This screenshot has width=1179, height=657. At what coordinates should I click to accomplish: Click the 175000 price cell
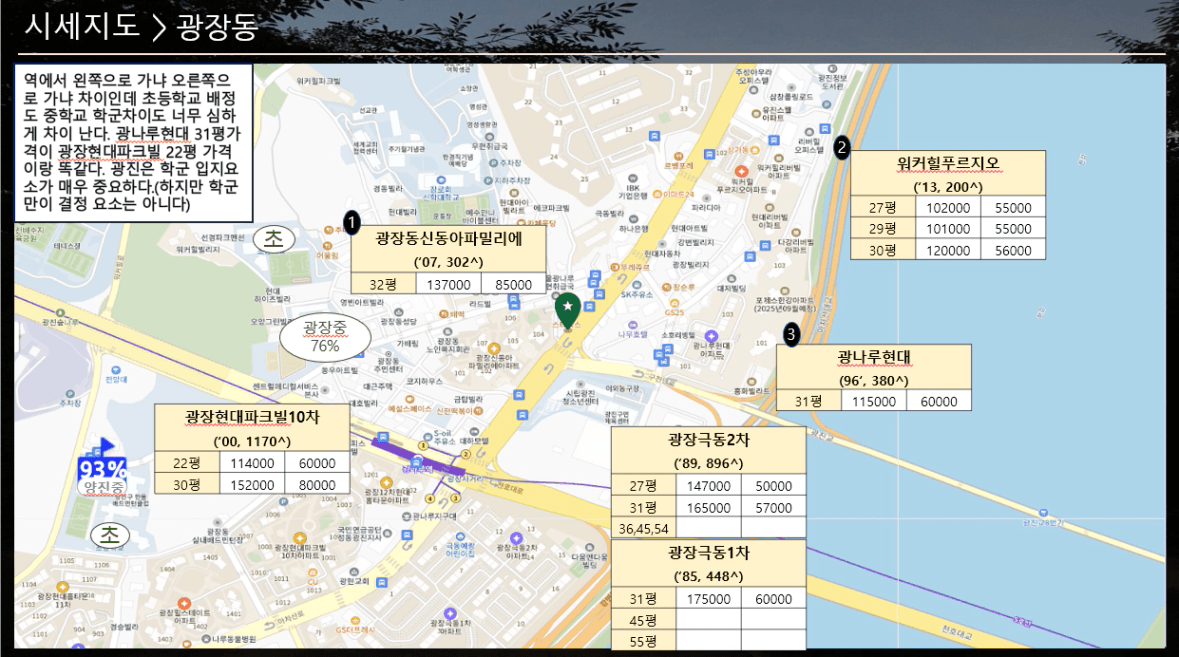point(708,598)
